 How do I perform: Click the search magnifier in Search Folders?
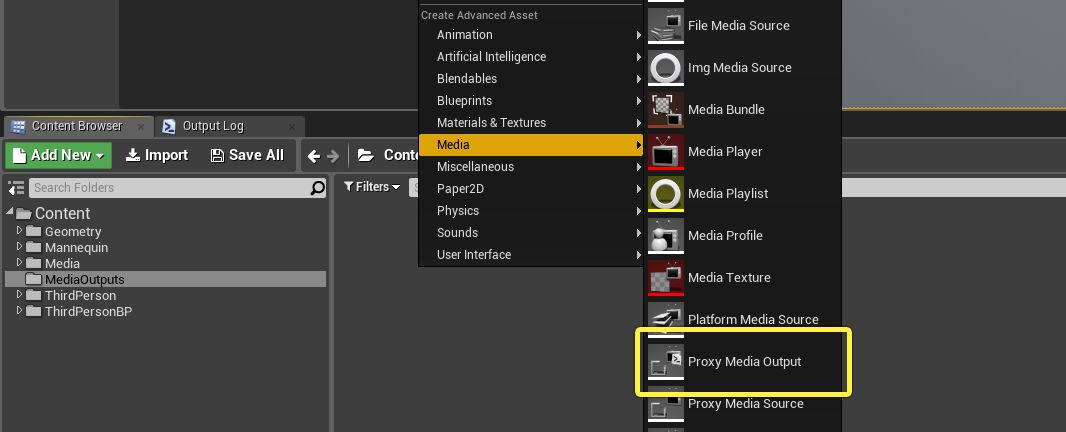tap(317, 188)
